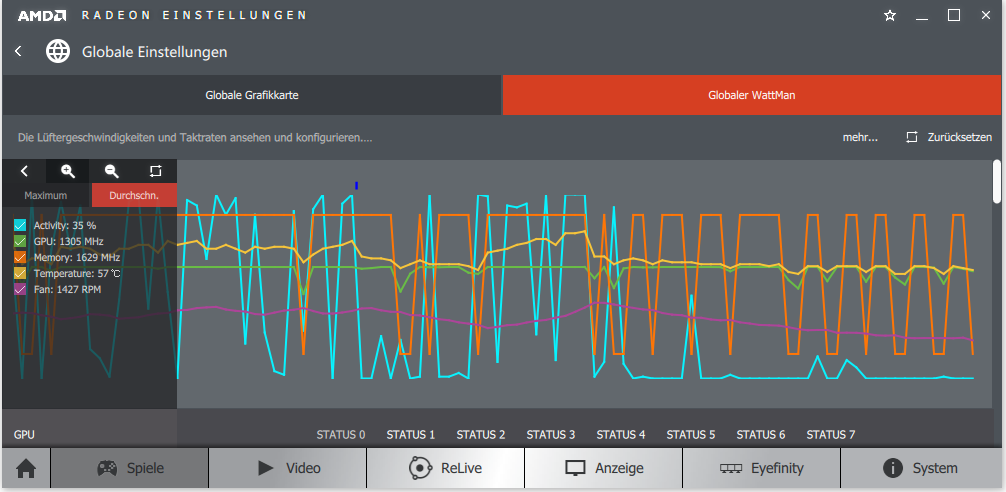The width and height of the screenshot is (1006, 492).
Task: Click the play icon in Video
Action: point(266,468)
